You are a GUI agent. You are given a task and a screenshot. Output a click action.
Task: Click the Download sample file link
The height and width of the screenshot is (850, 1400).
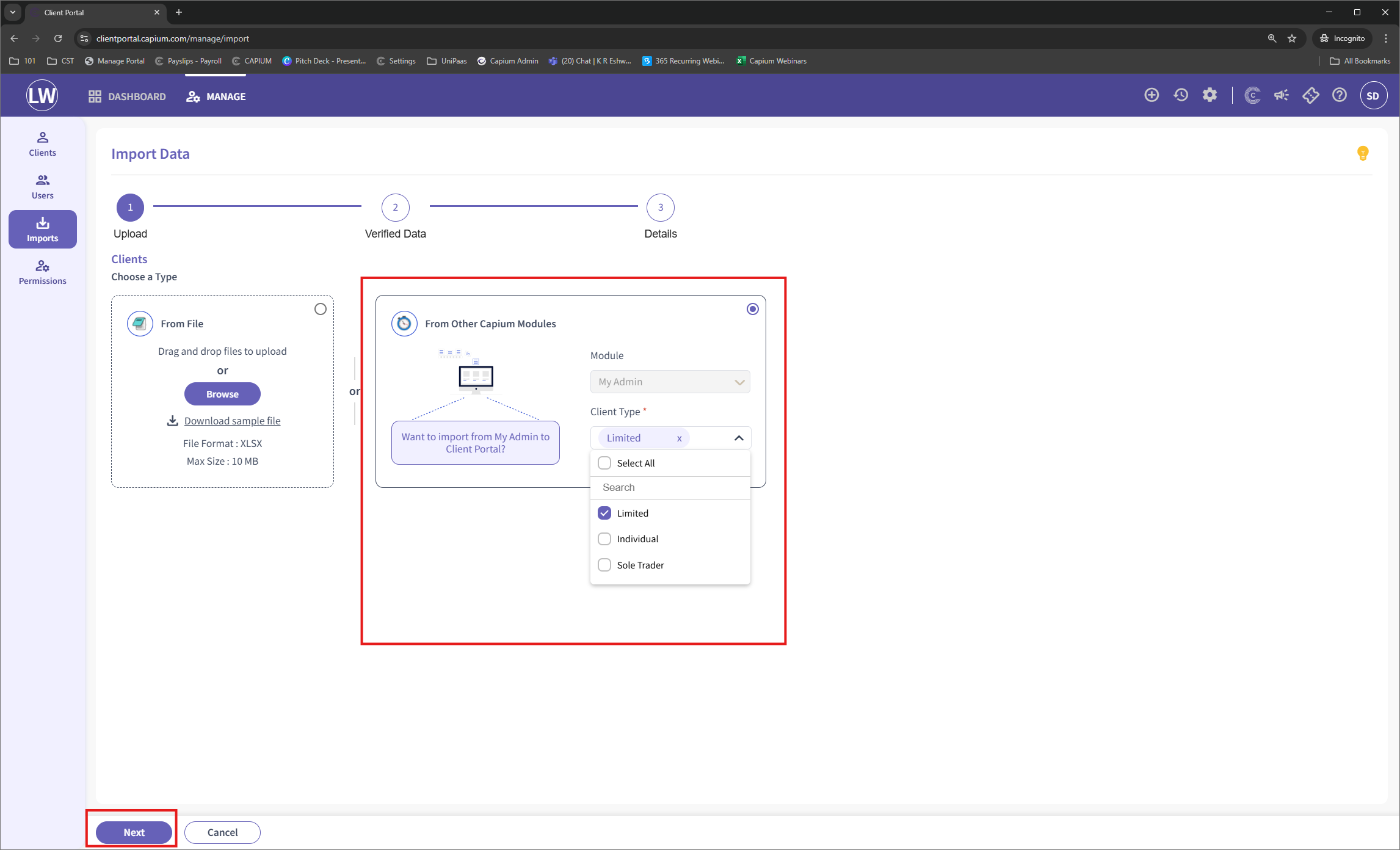click(232, 421)
